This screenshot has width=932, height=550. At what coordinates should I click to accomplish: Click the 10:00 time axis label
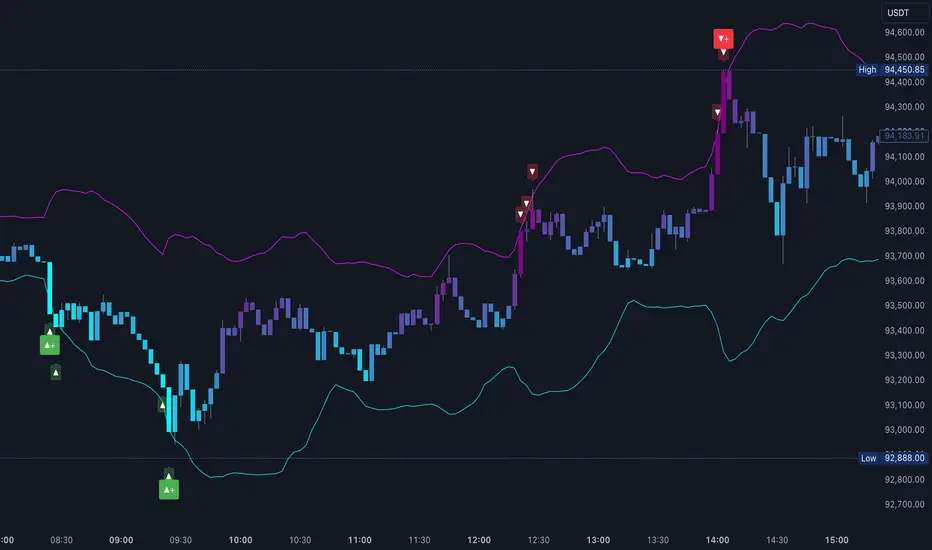[240, 538]
